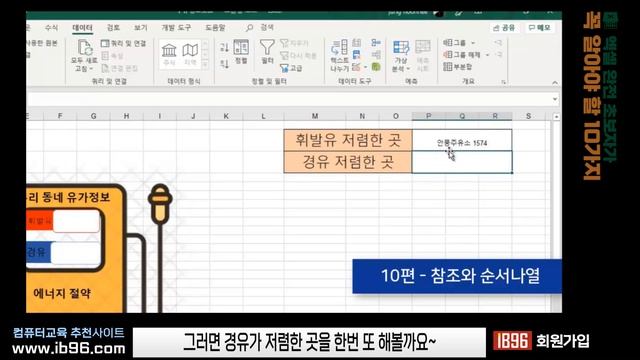Click the Remove Duplicates icon
The width and height of the screenshot is (640, 360).
(x=357, y=55)
